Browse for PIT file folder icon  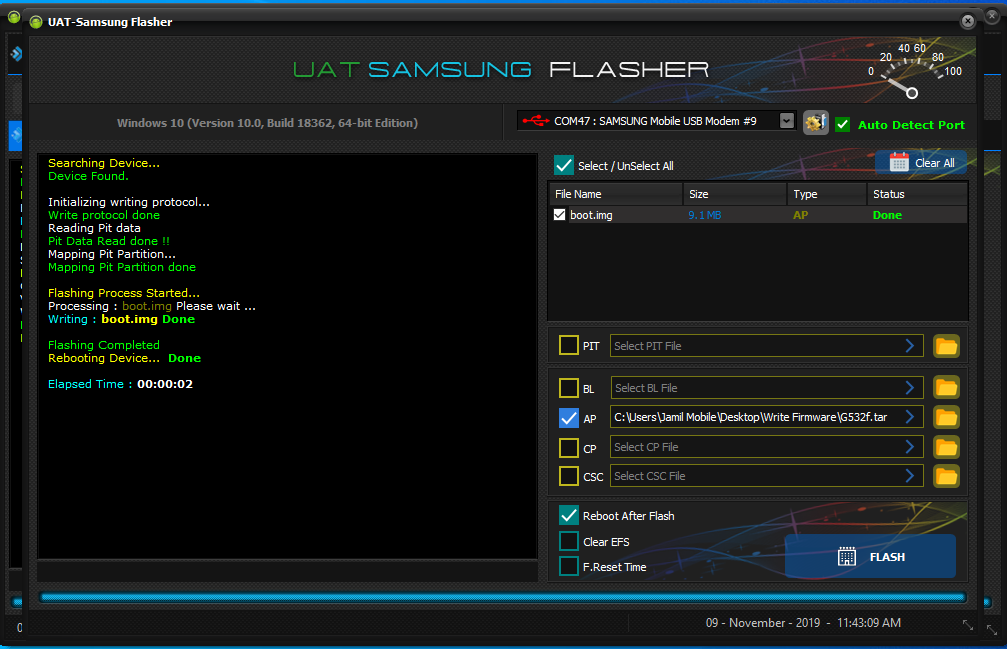946,346
